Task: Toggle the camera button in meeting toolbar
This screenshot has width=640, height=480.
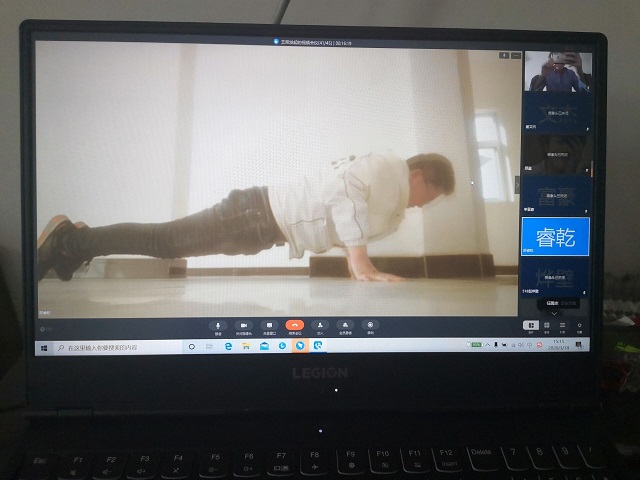Action: point(243,325)
